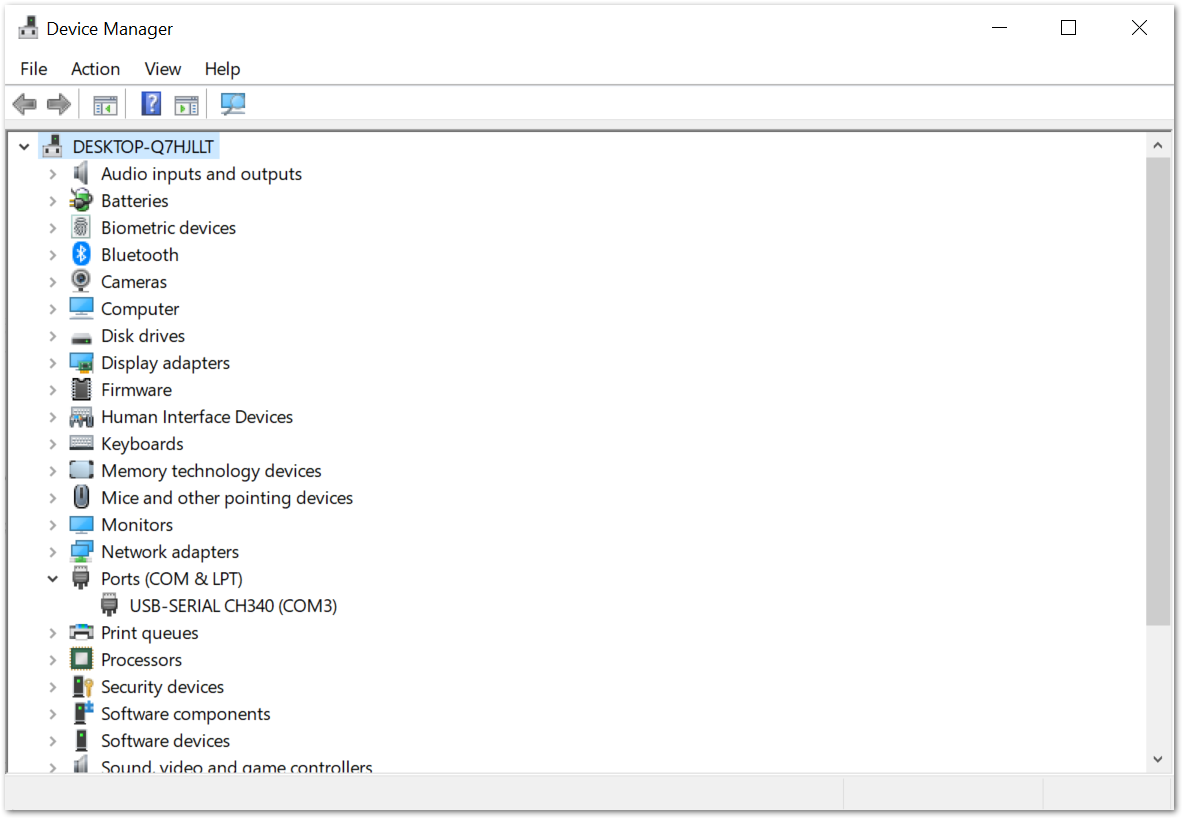Viewport: 1183px width, 819px height.
Task: Click the blue Help question mark toolbar icon
Action: tap(151, 104)
